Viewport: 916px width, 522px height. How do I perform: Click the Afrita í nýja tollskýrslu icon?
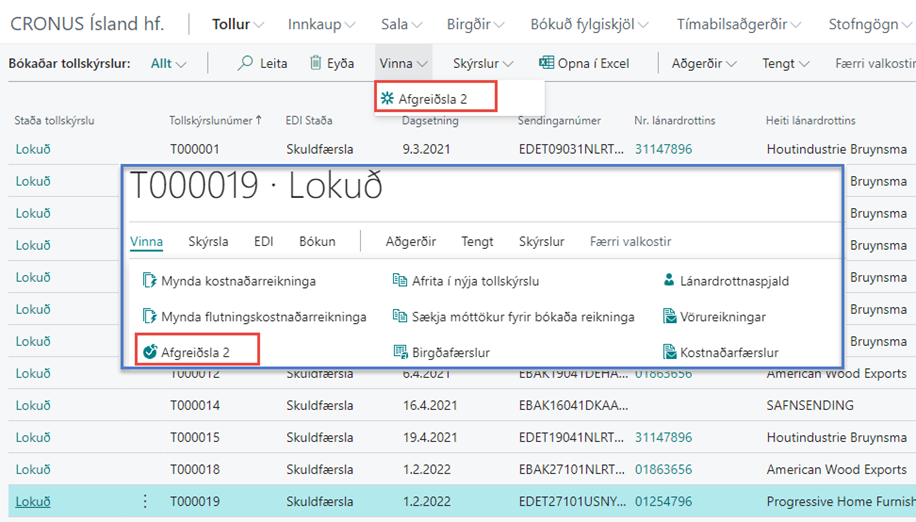(x=400, y=281)
